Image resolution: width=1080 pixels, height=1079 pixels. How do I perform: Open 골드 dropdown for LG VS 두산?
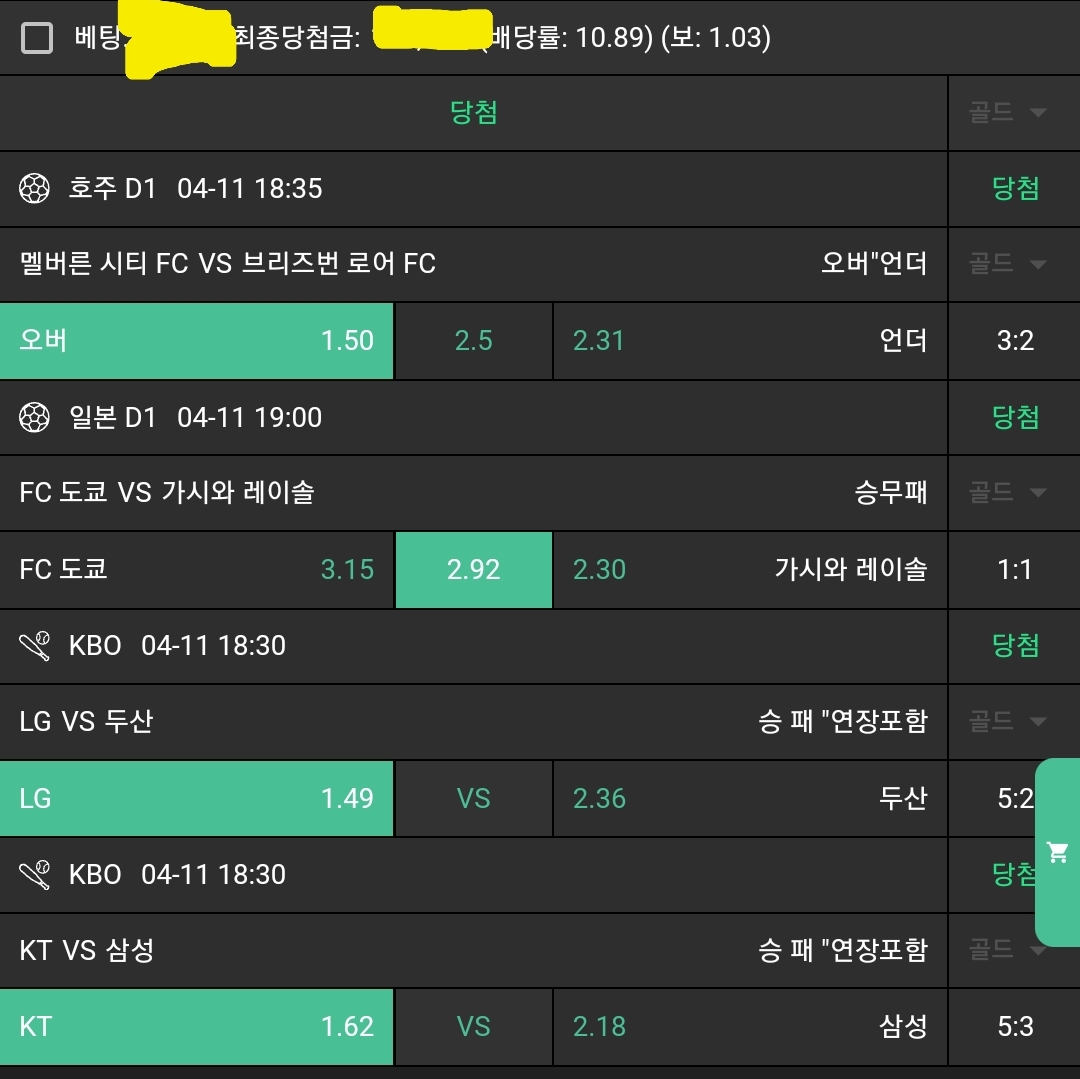(x=1007, y=721)
